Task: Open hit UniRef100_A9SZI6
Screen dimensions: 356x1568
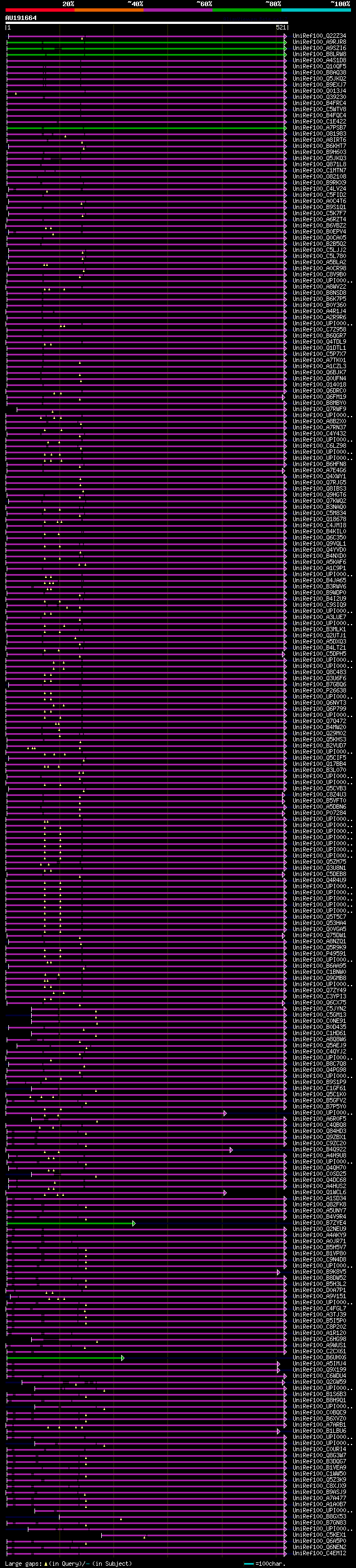Action: pos(319,48)
